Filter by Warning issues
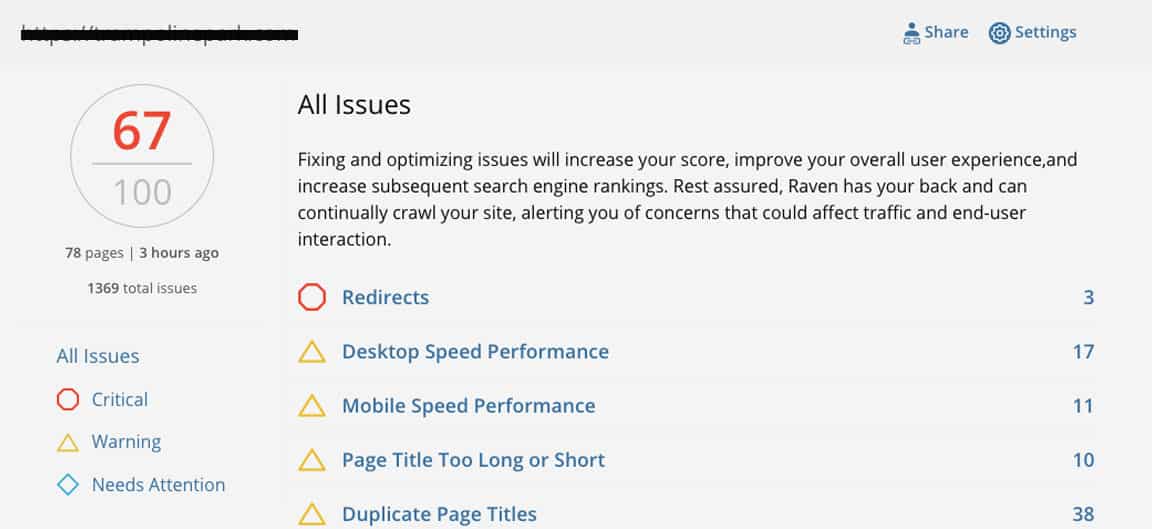Viewport: 1152px width, 529px height. point(126,442)
